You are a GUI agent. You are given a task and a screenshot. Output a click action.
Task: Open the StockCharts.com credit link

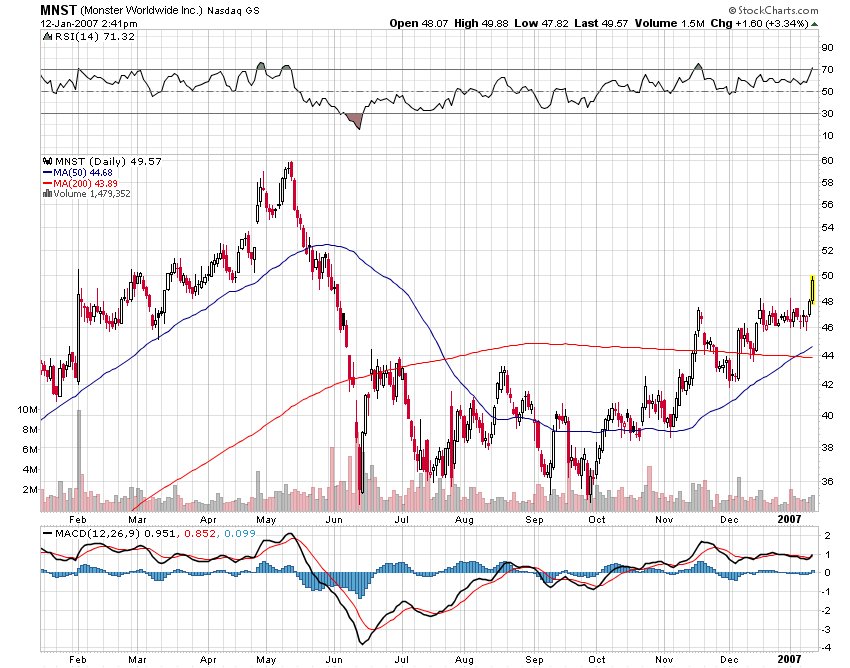[773, 10]
